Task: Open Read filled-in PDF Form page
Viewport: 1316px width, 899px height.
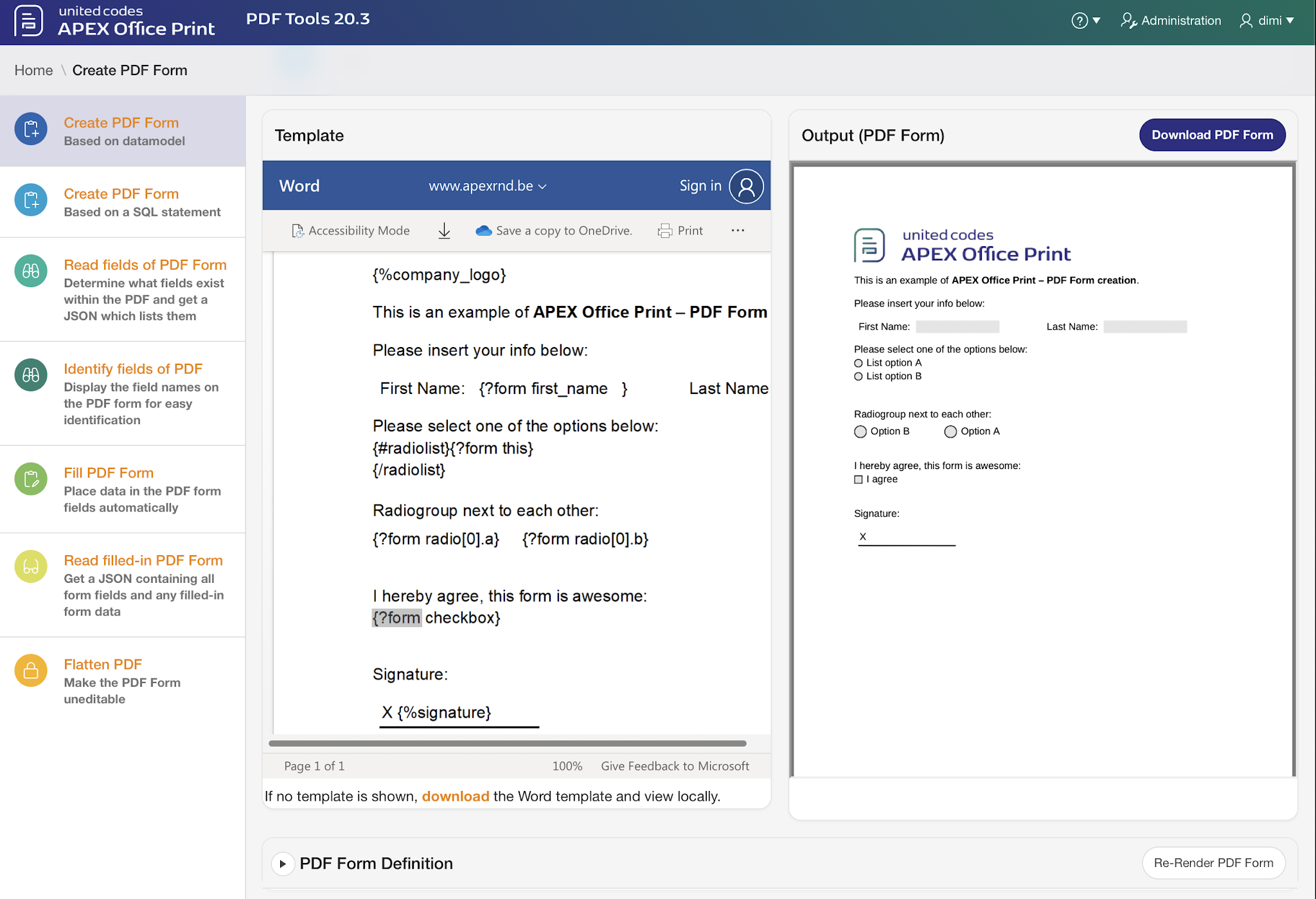Action: click(x=143, y=560)
